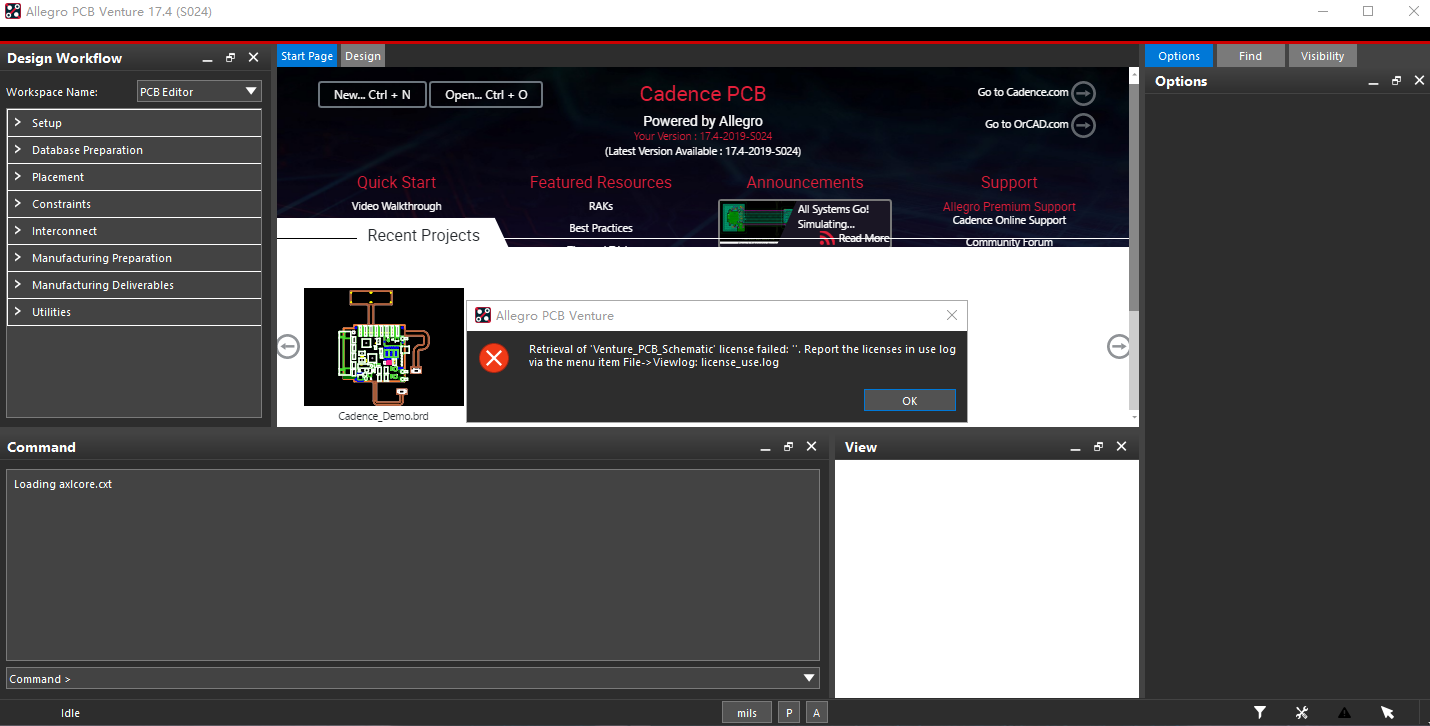This screenshot has height=726, width=1430.
Task: Expand the Interconnect workflow section
Action: 134,231
